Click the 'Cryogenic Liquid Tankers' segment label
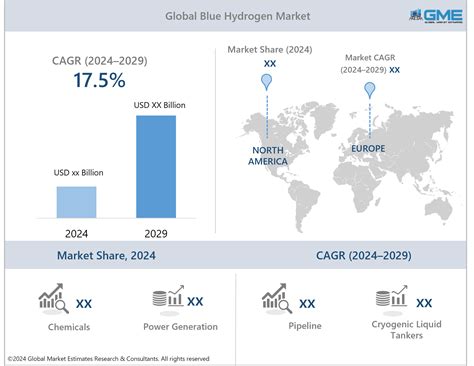Image resolution: width=474 pixels, height=366 pixels. tap(406, 330)
